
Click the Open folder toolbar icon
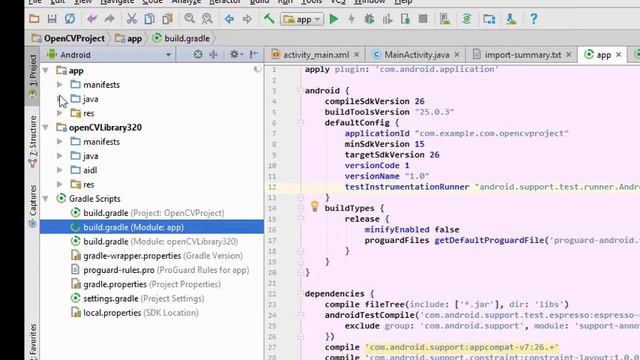click(x=34, y=19)
